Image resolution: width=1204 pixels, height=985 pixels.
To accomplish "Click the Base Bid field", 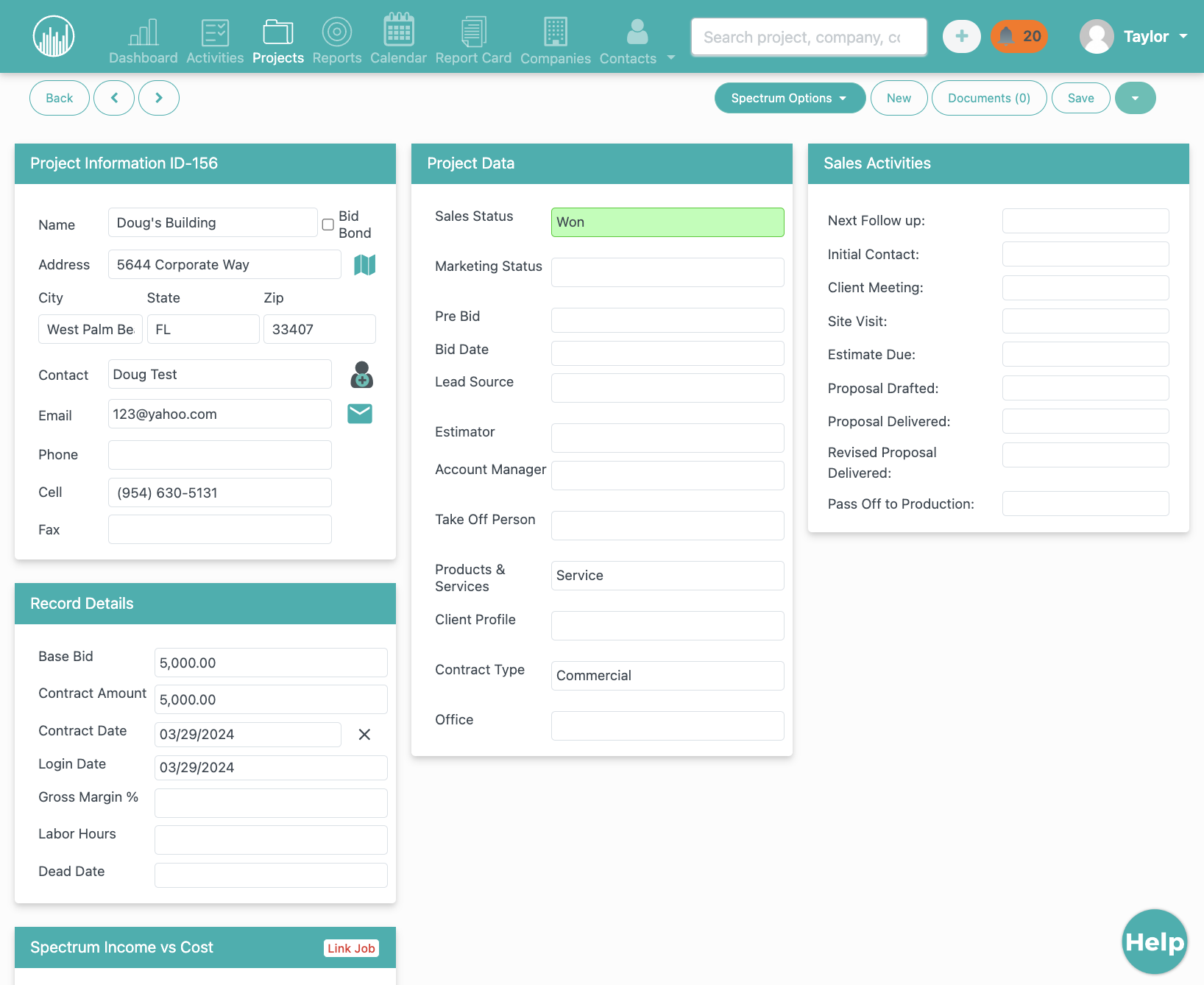I will pos(271,663).
